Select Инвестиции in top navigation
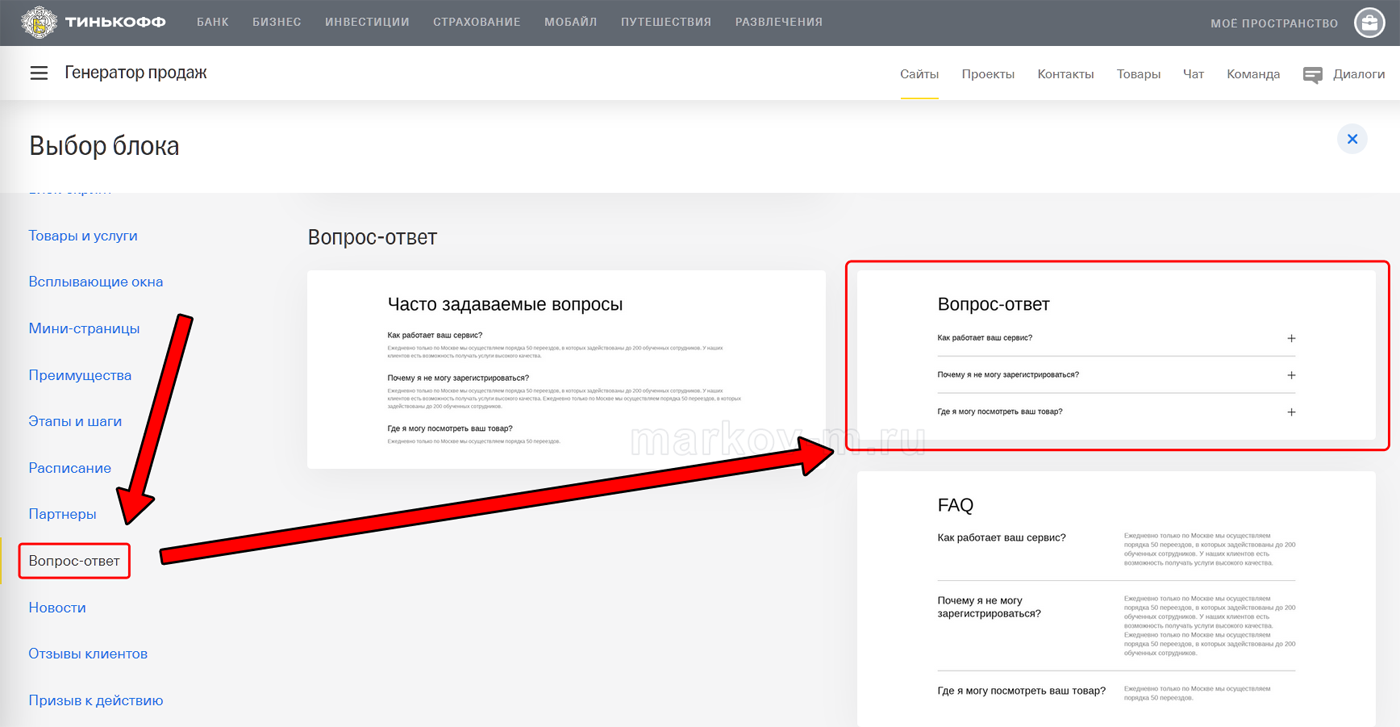Image resolution: width=1400 pixels, height=727 pixels. 367,22
